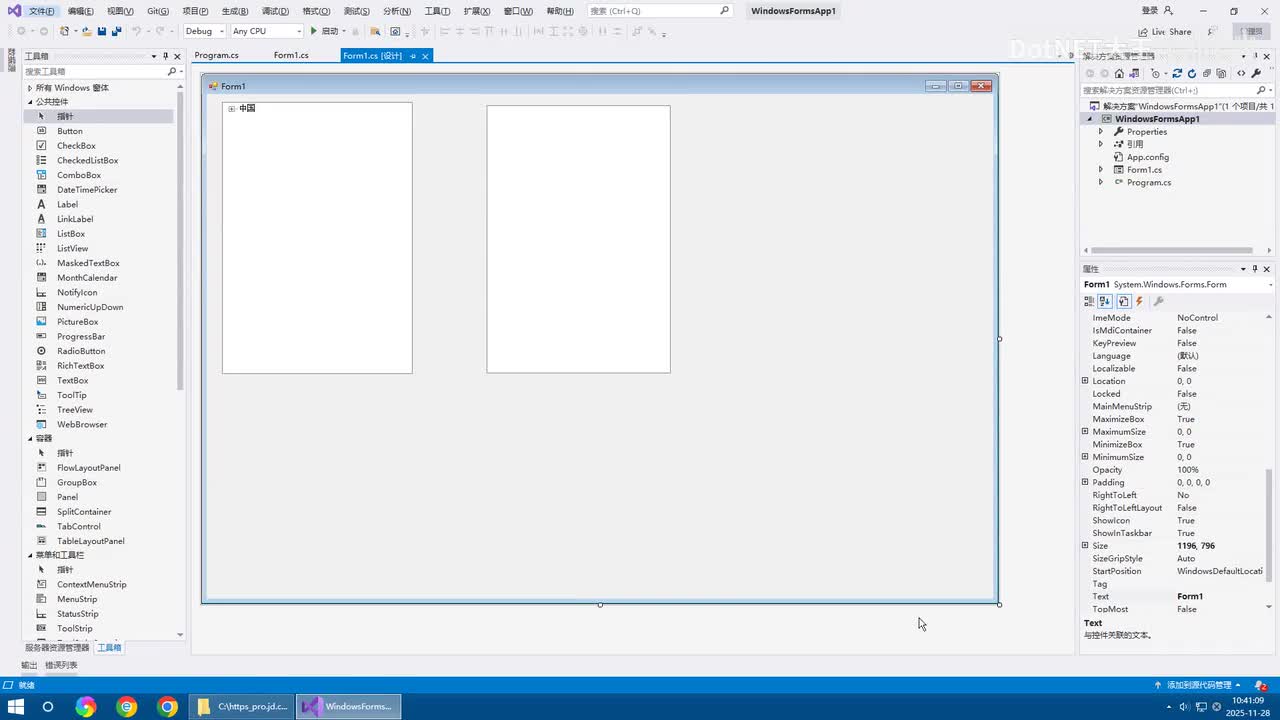Switch to the Program.cs tab

(x=216, y=56)
